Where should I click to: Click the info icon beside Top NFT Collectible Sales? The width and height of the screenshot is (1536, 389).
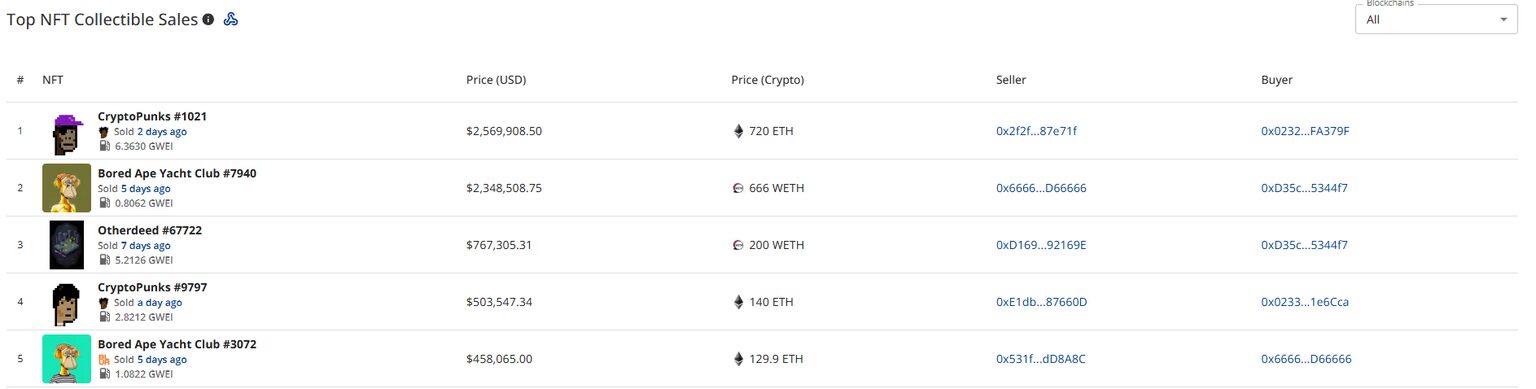point(208,19)
